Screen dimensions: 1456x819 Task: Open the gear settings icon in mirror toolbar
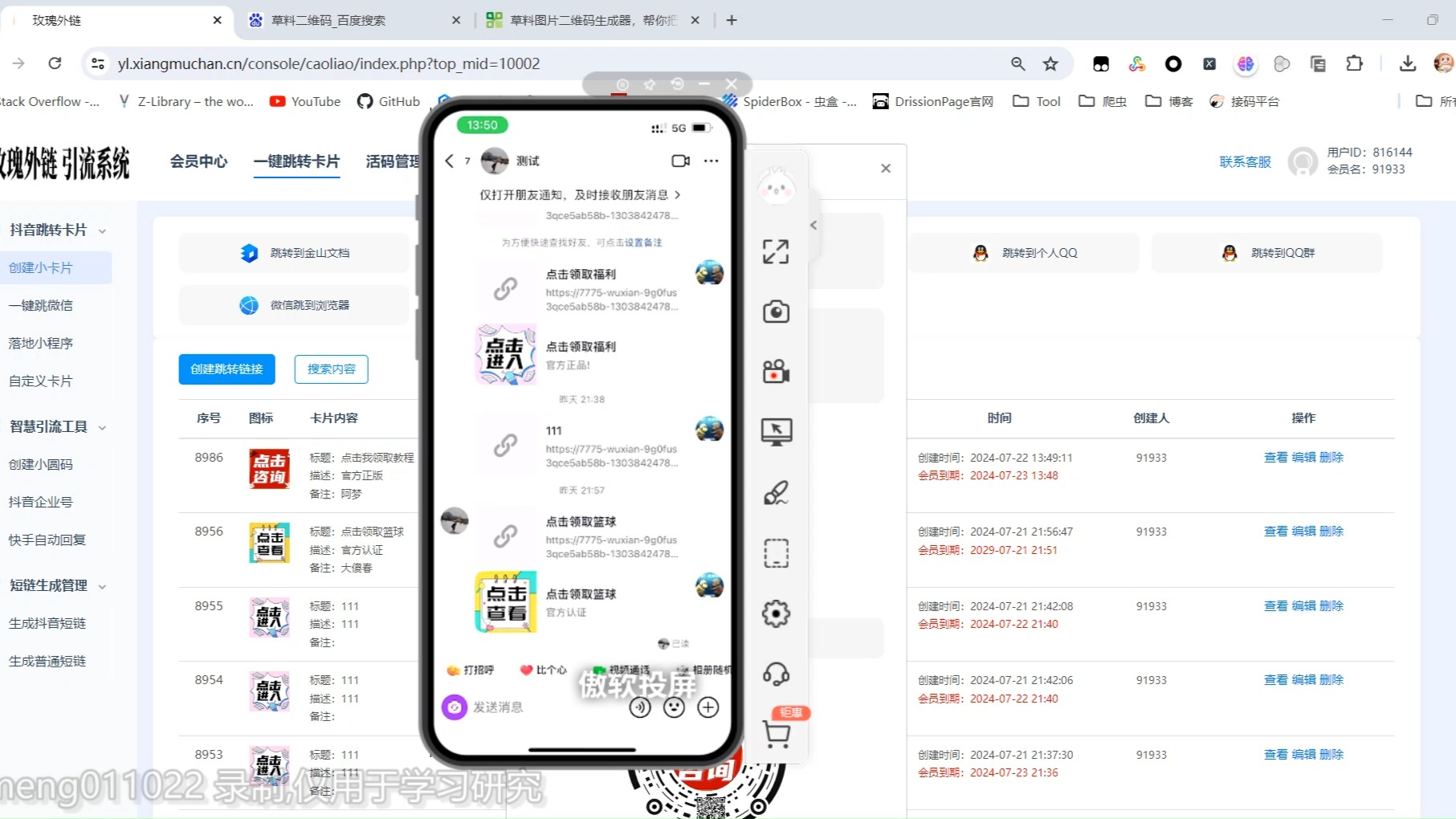[776, 614]
